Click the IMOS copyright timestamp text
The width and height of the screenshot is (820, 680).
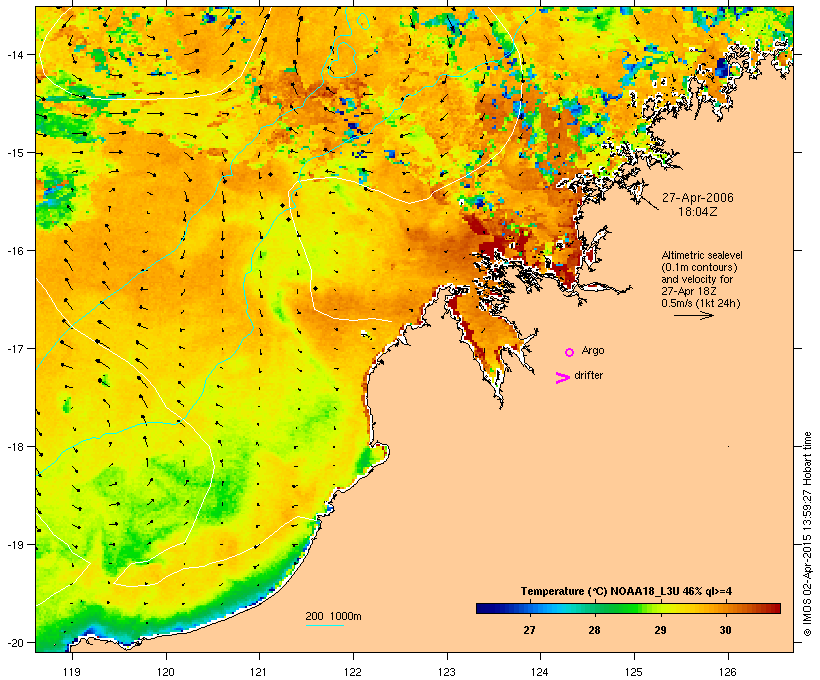pos(807,534)
